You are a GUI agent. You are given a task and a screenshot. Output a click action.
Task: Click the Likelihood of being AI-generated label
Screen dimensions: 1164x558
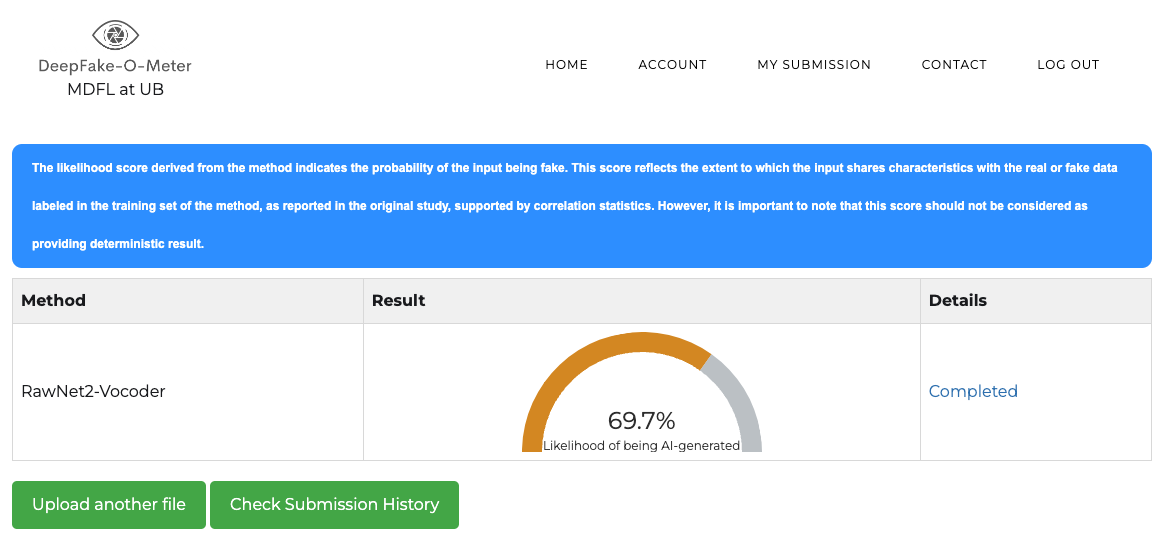tap(641, 446)
